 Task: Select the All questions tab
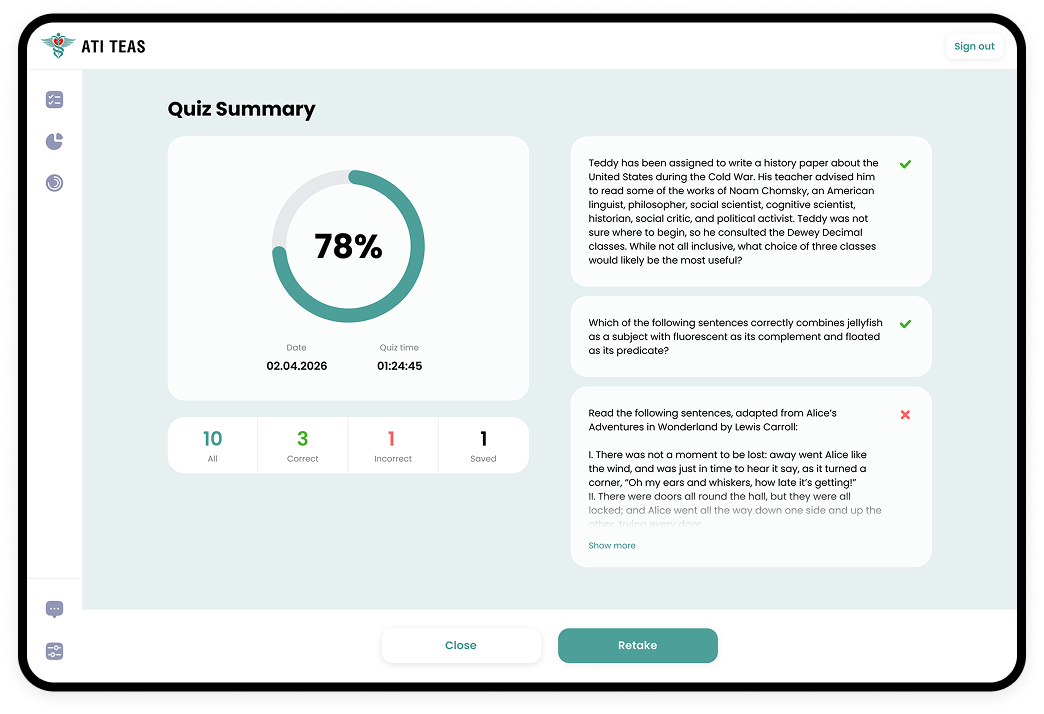pos(212,444)
